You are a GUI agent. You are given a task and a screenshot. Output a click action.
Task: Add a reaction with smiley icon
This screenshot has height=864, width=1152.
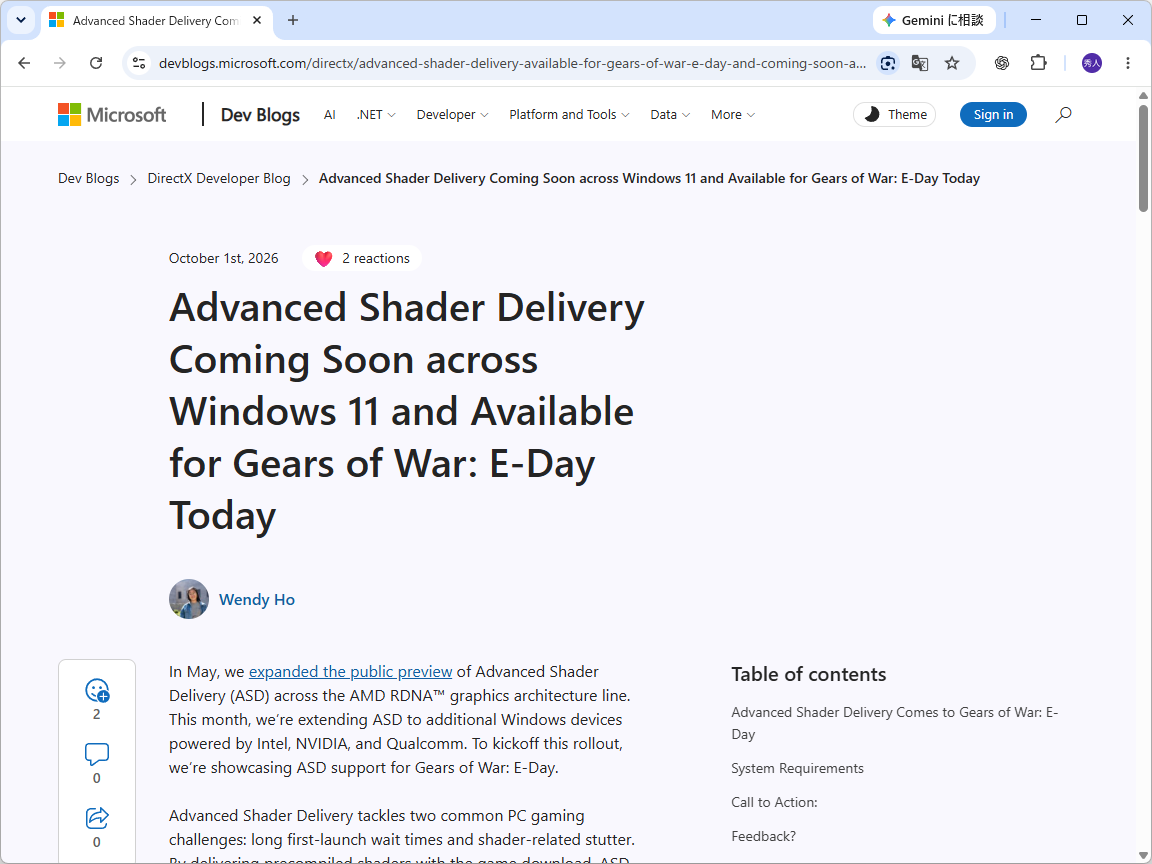coord(97,691)
